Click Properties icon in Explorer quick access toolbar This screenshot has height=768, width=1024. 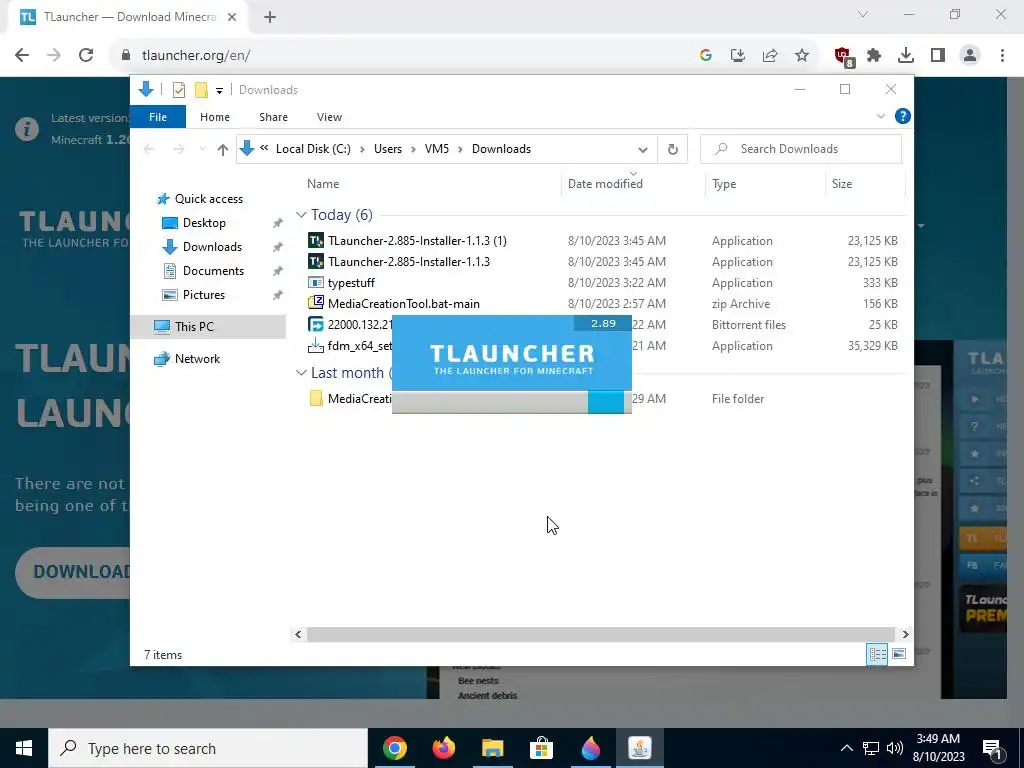(178, 90)
